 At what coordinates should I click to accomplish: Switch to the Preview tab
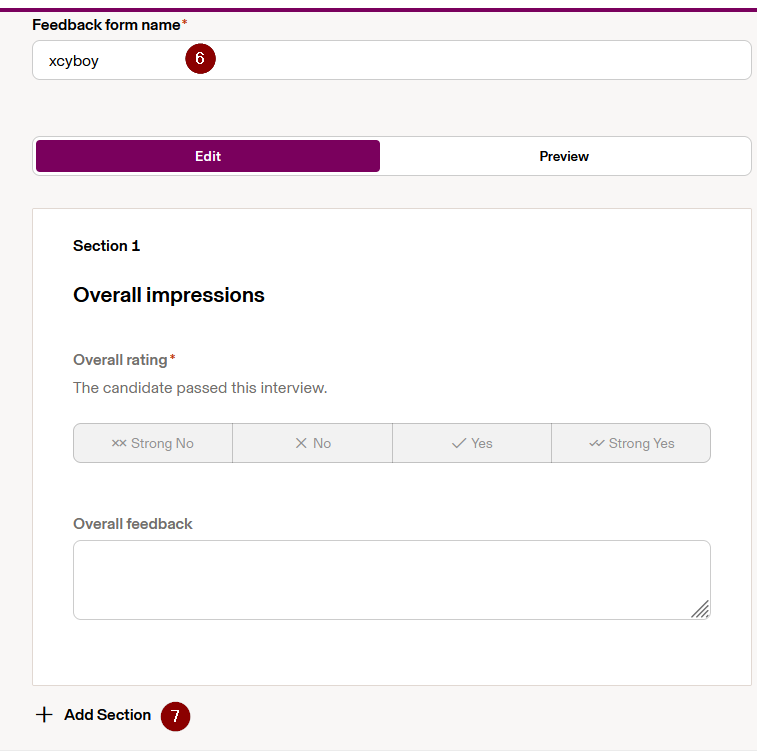tap(564, 156)
